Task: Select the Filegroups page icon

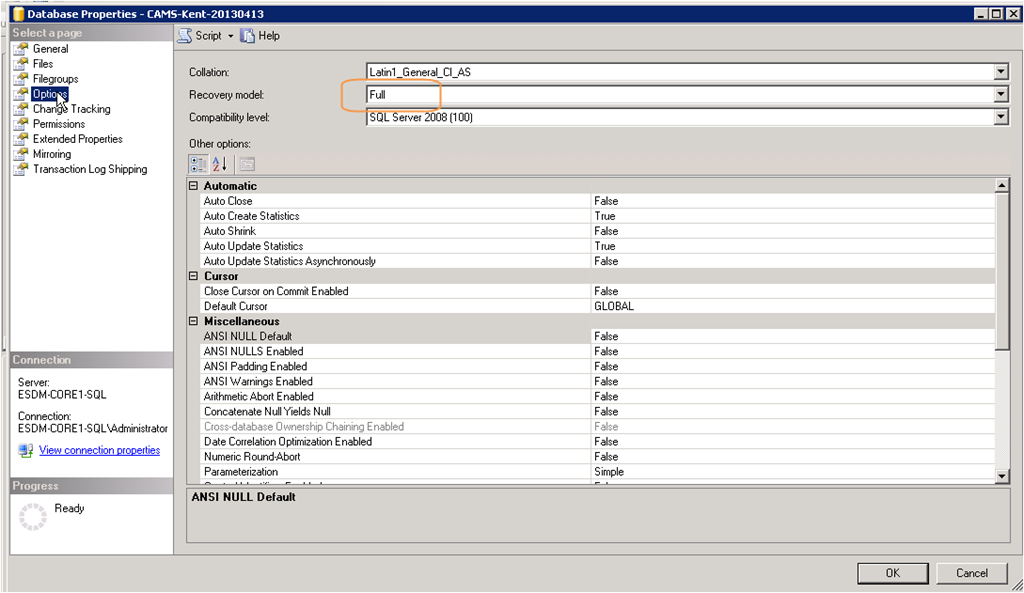Action: point(20,79)
